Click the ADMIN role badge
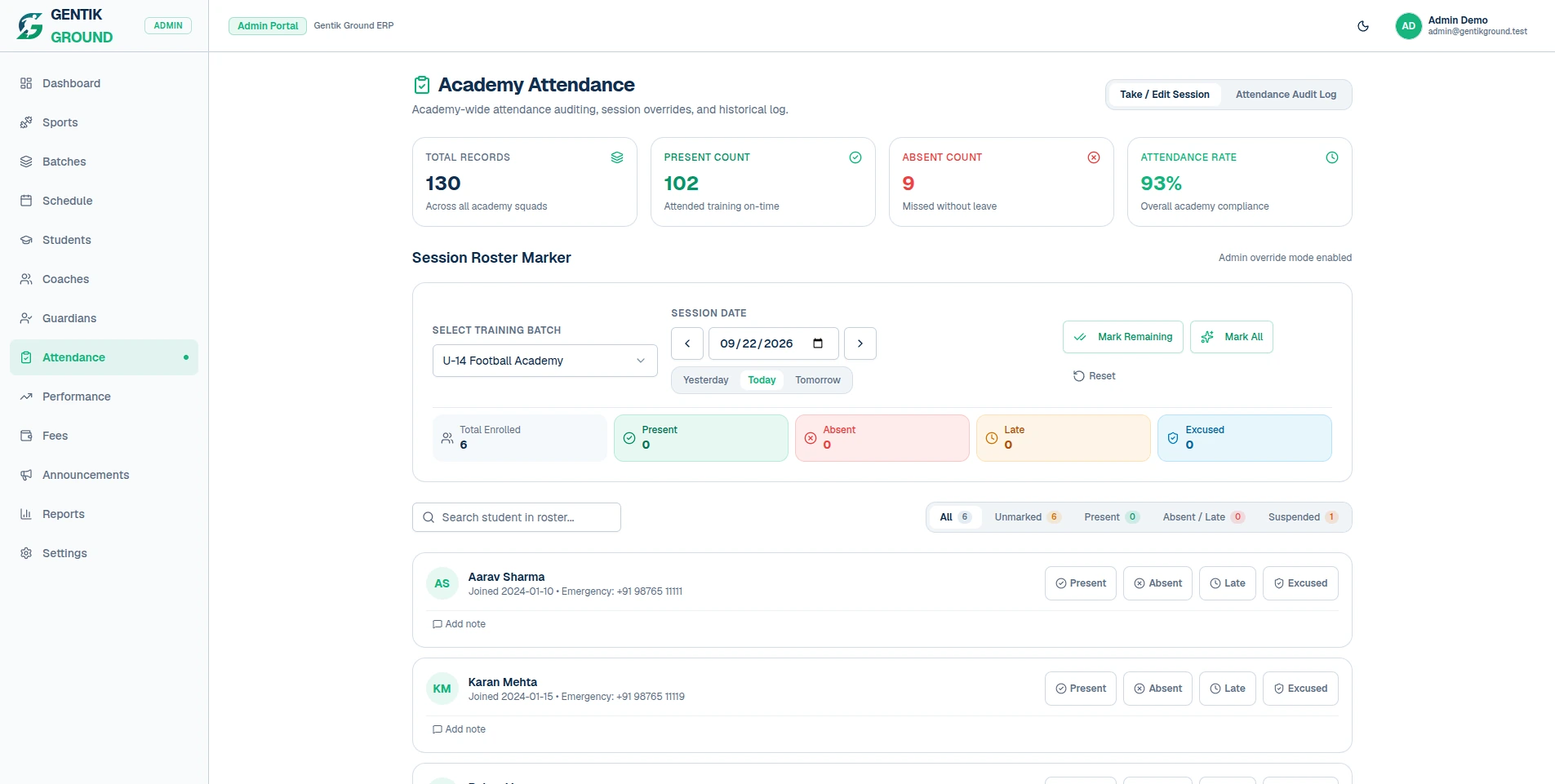This screenshot has width=1555, height=784. coord(168,26)
